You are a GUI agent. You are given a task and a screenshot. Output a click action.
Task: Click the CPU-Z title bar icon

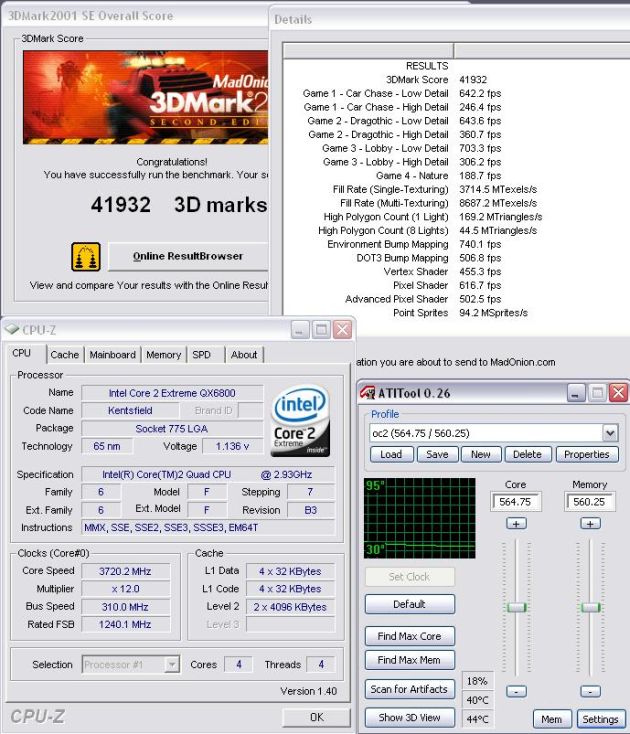[x=11, y=330]
